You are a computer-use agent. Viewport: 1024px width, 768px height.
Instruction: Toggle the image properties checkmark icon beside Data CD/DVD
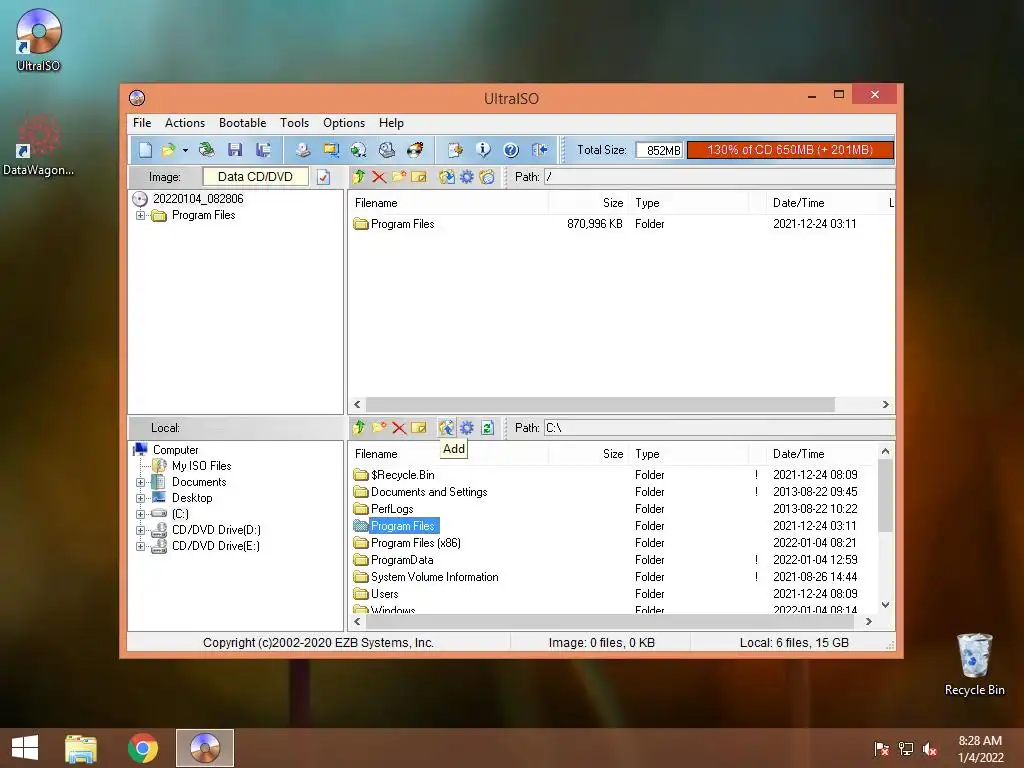coord(323,177)
